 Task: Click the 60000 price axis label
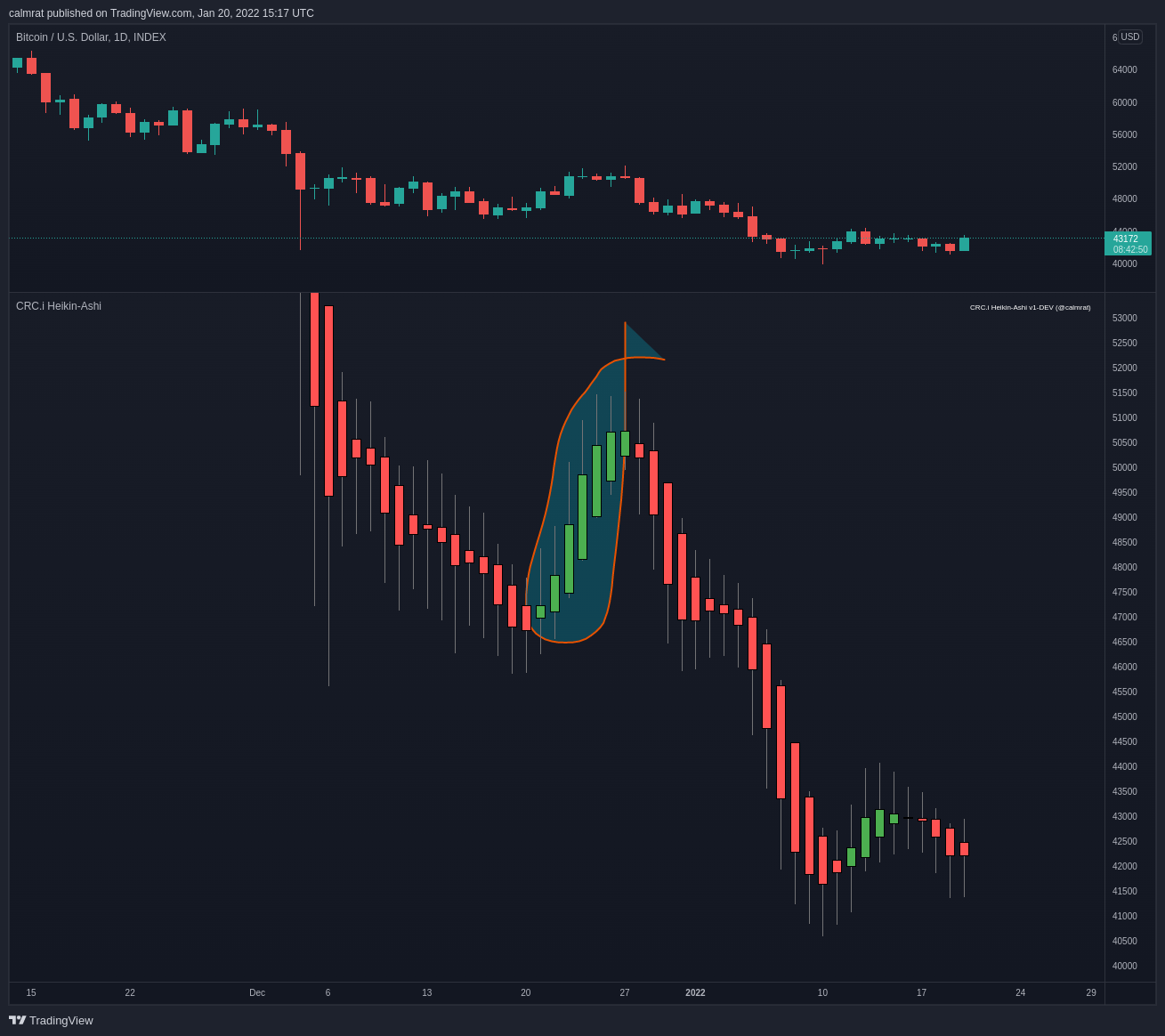coord(1125,102)
